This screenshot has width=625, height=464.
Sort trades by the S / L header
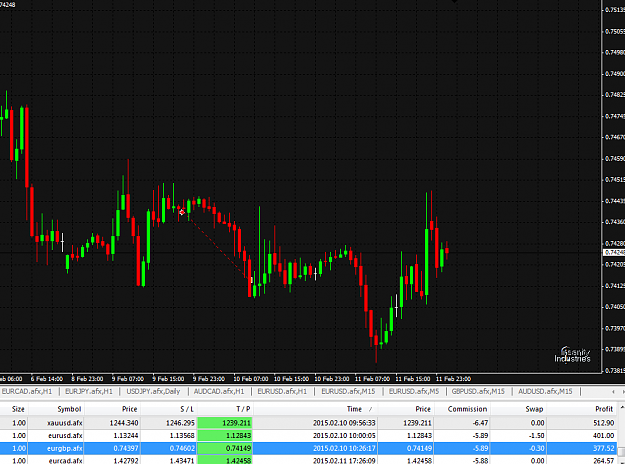pyautogui.click(x=187, y=409)
